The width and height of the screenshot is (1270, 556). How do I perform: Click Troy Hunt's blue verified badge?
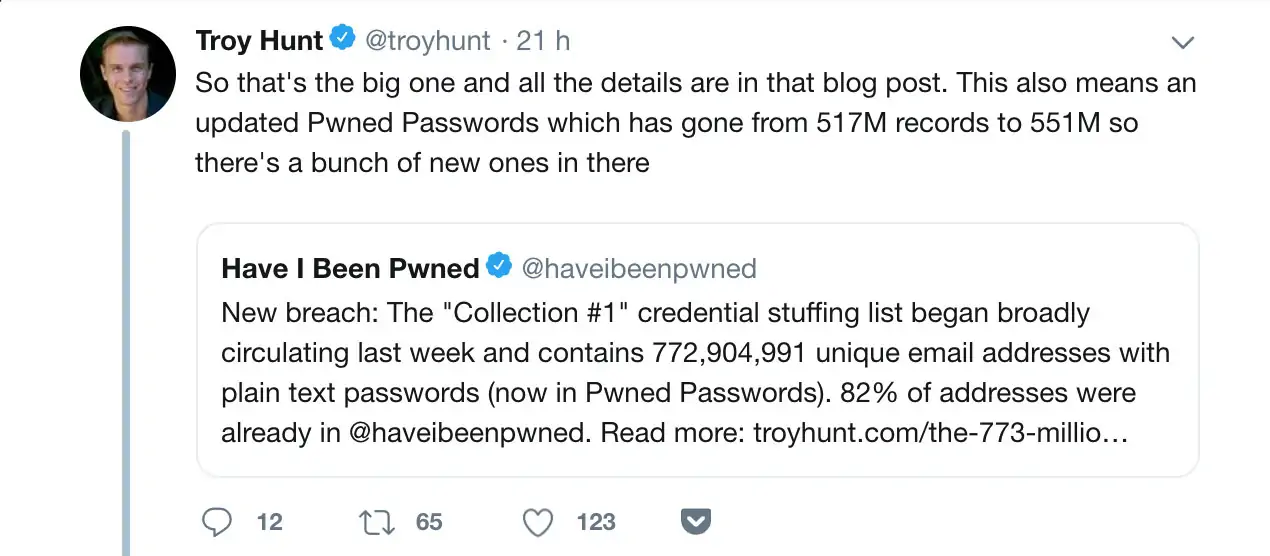tap(342, 40)
